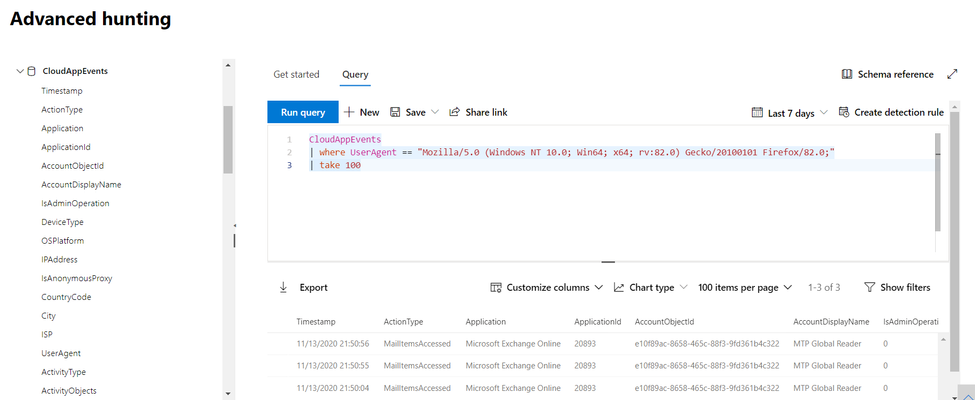This screenshot has width=975, height=400.
Task: Click the query editor vertical scrollbar
Action: [938, 182]
